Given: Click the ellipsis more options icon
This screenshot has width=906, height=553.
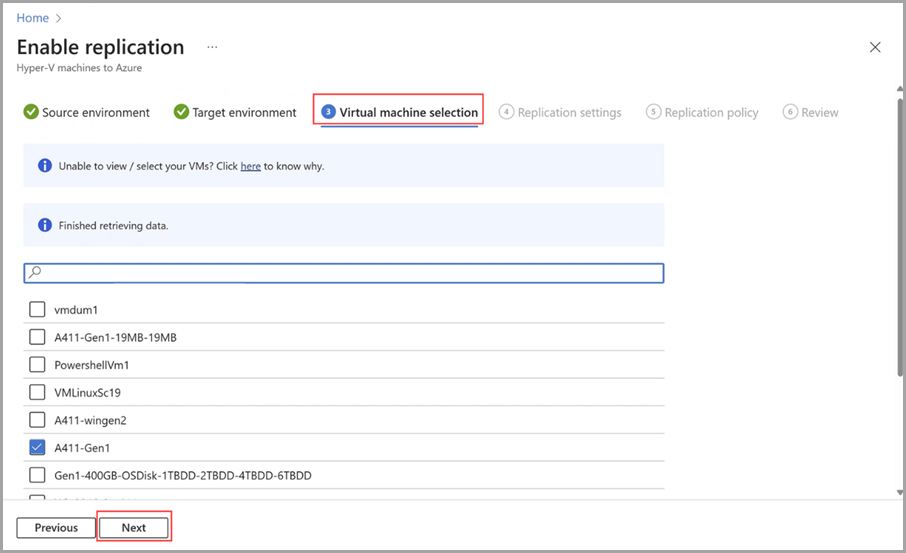Looking at the screenshot, I should click(212, 47).
